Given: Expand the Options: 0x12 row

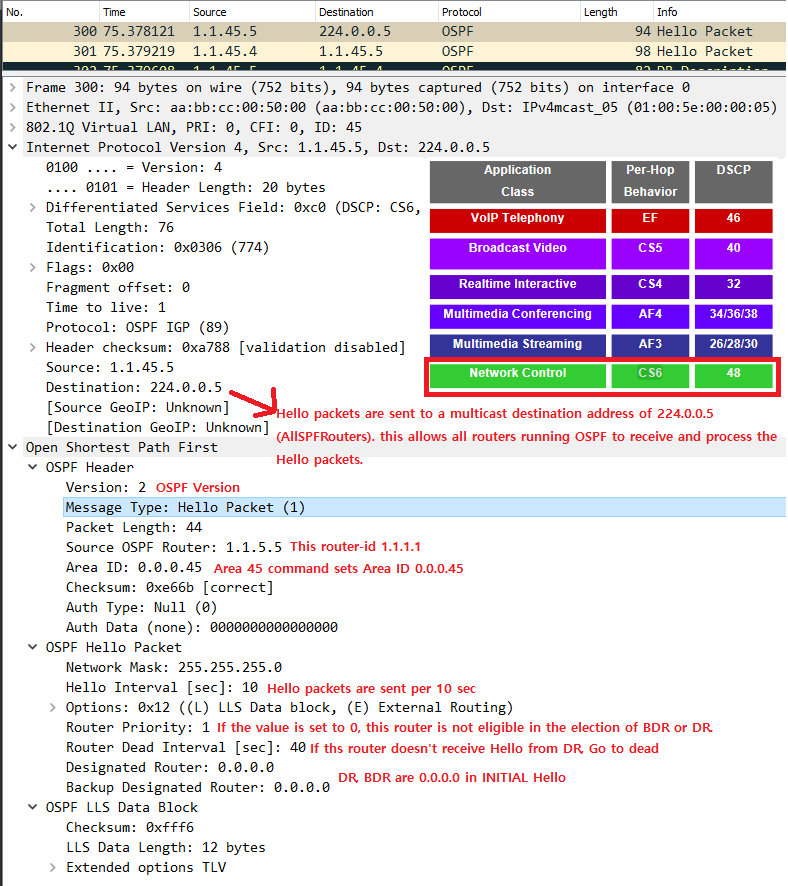Looking at the screenshot, I should pyautogui.click(x=53, y=707).
